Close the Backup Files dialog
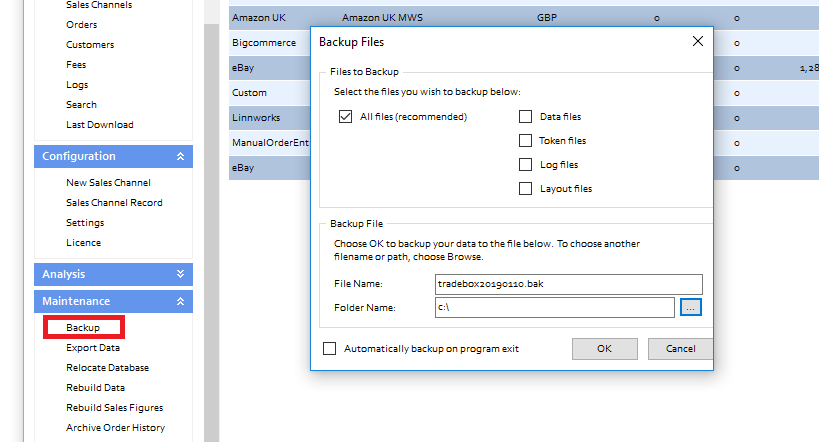The width and height of the screenshot is (819, 442). (x=697, y=42)
